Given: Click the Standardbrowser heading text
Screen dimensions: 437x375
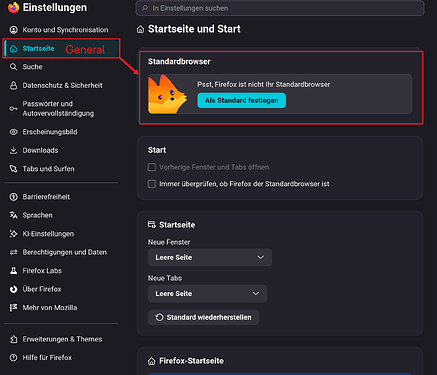Looking at the screenshot, I should tap(179, 62).
